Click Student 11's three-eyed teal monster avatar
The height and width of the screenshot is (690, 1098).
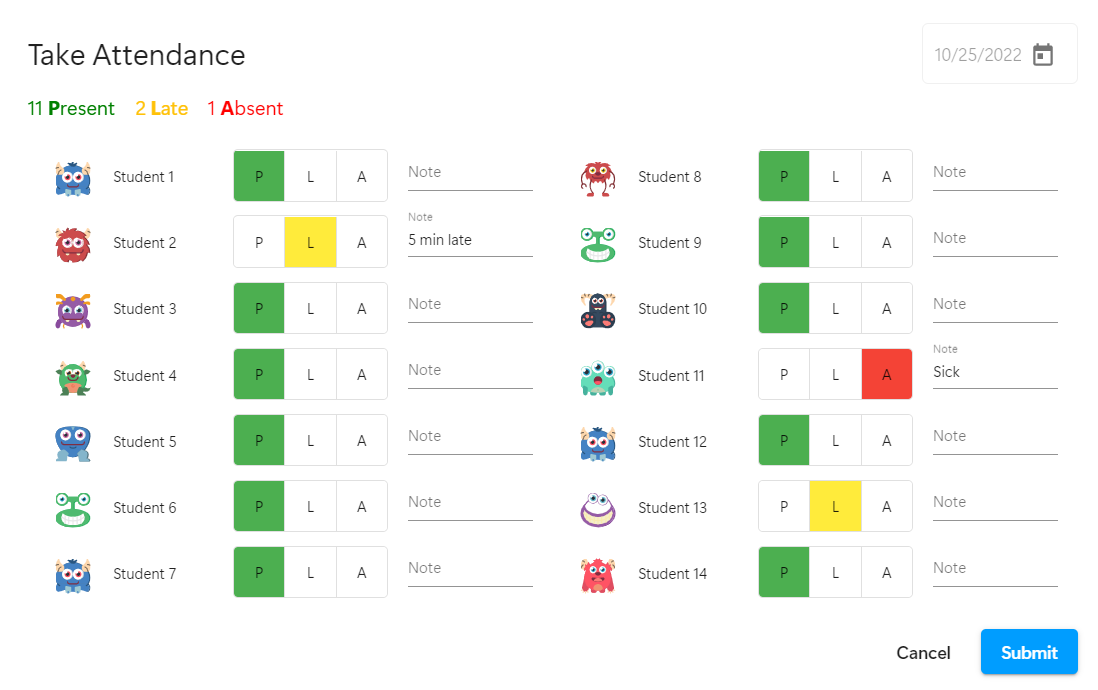(x=598, y=376)
